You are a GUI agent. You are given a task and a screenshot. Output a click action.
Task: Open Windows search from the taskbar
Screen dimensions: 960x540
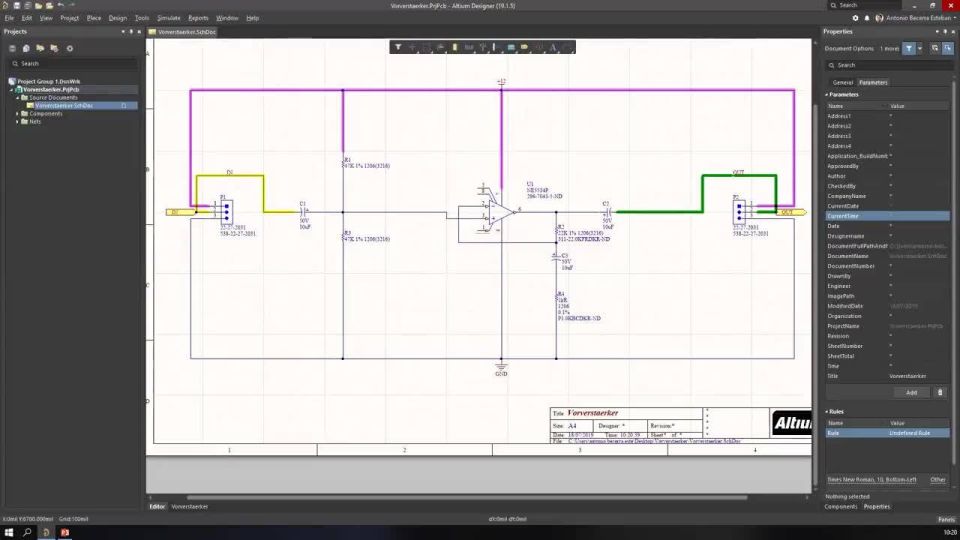27,533
